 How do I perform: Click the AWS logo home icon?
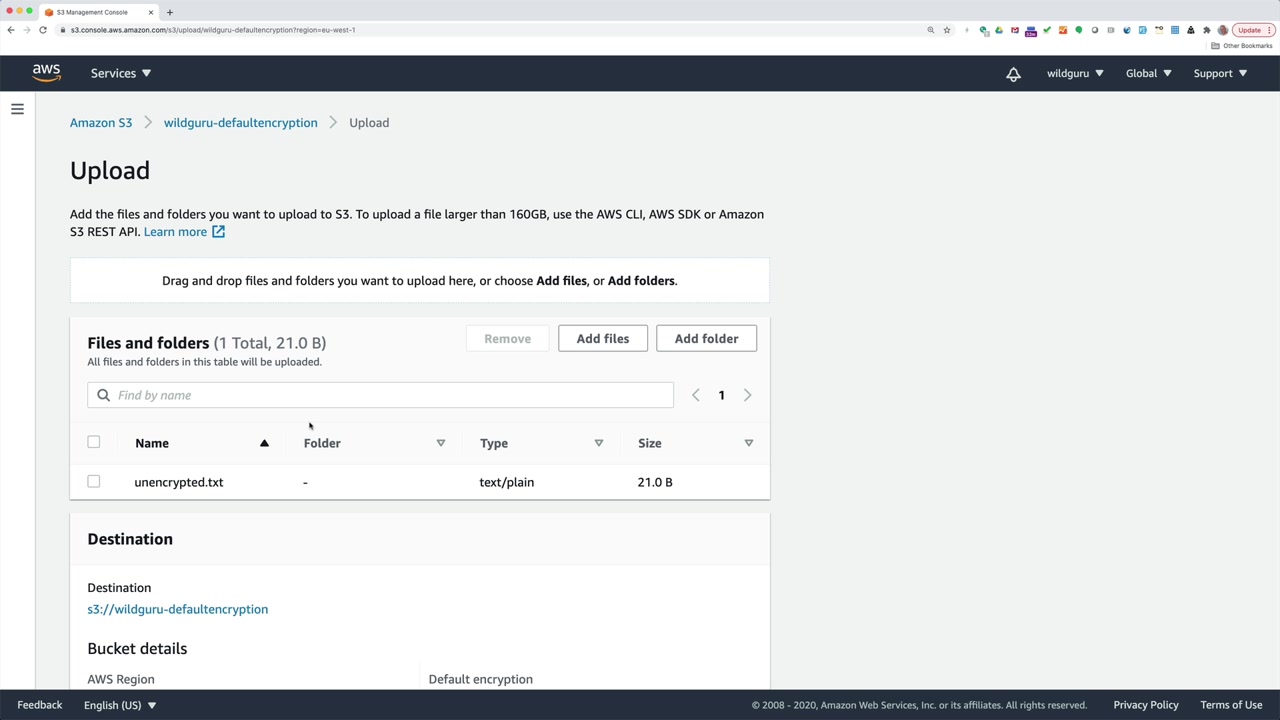[46, 73]
